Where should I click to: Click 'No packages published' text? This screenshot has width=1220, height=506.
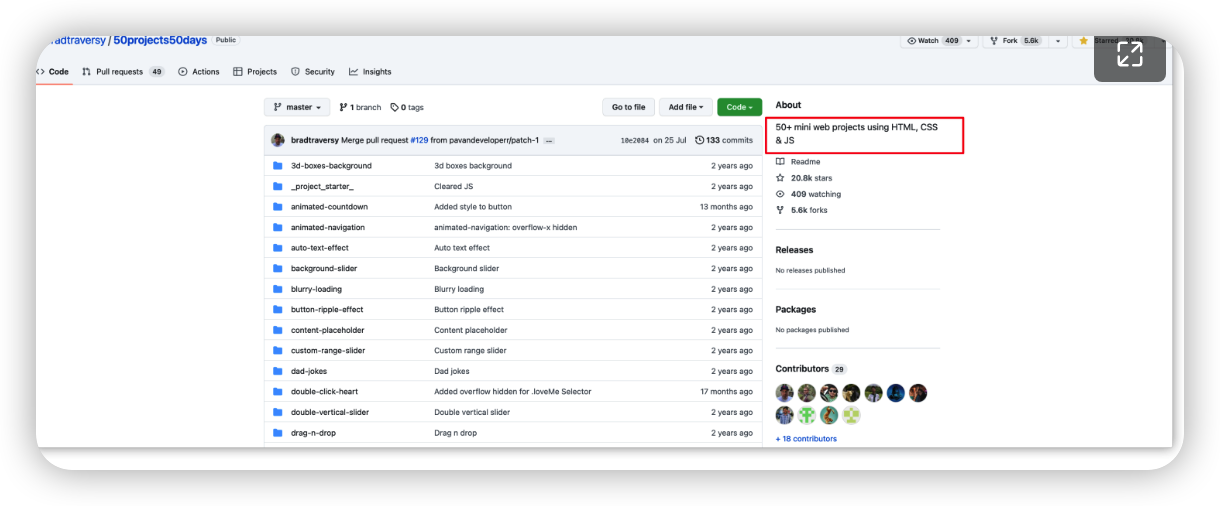(x=812, y=330)
